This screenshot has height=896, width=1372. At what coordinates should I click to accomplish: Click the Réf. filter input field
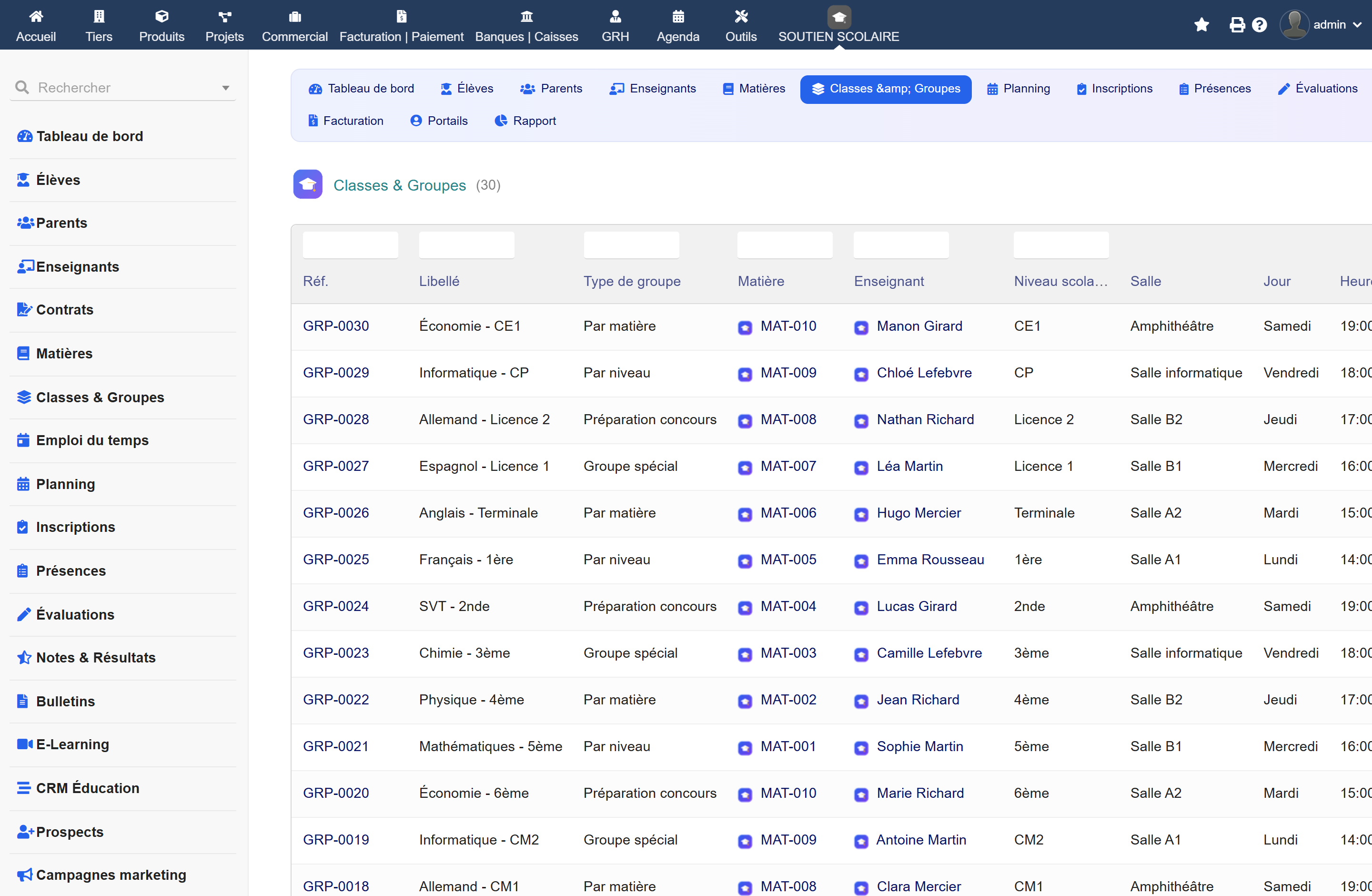click(x=351, y=245)
